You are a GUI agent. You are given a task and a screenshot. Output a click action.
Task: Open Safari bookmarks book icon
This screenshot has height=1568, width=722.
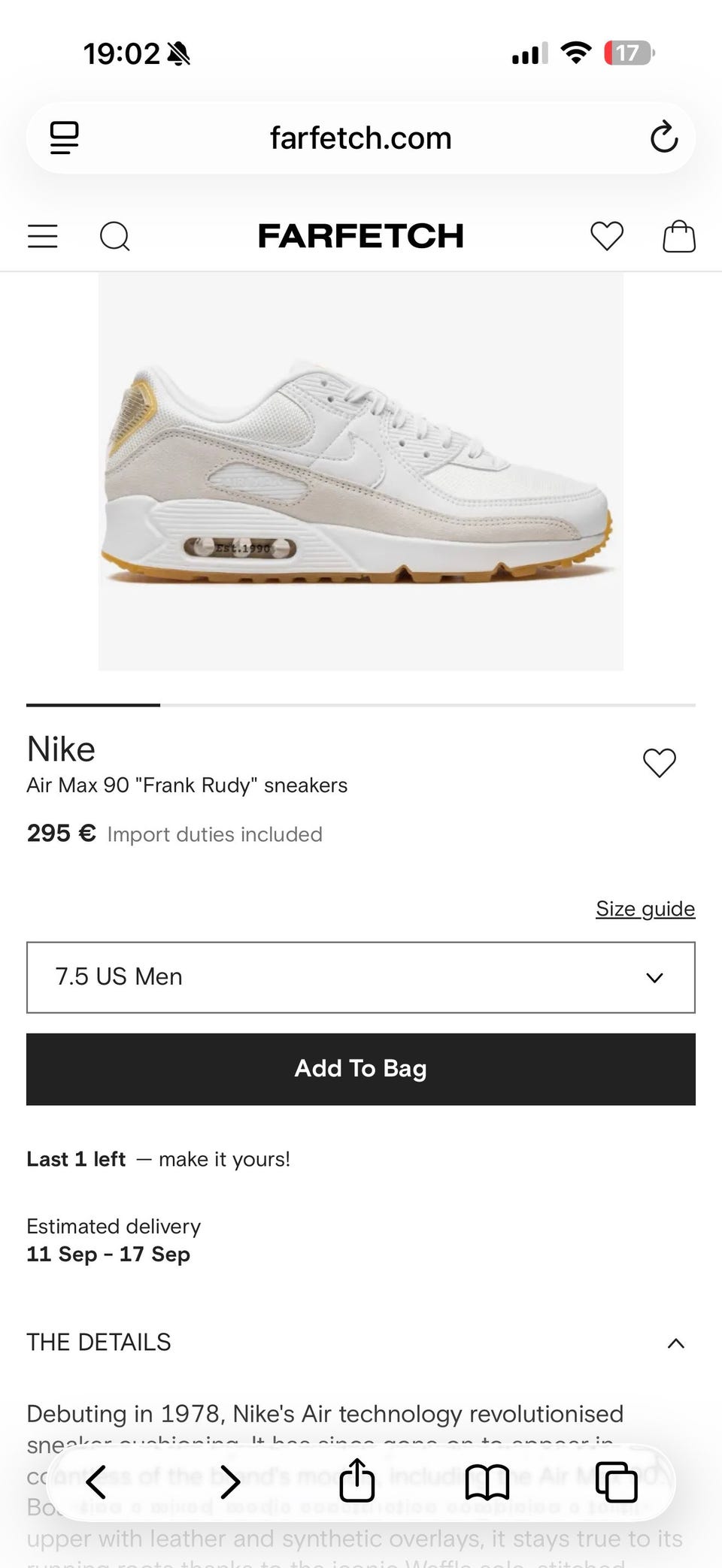pos(487,1482)
